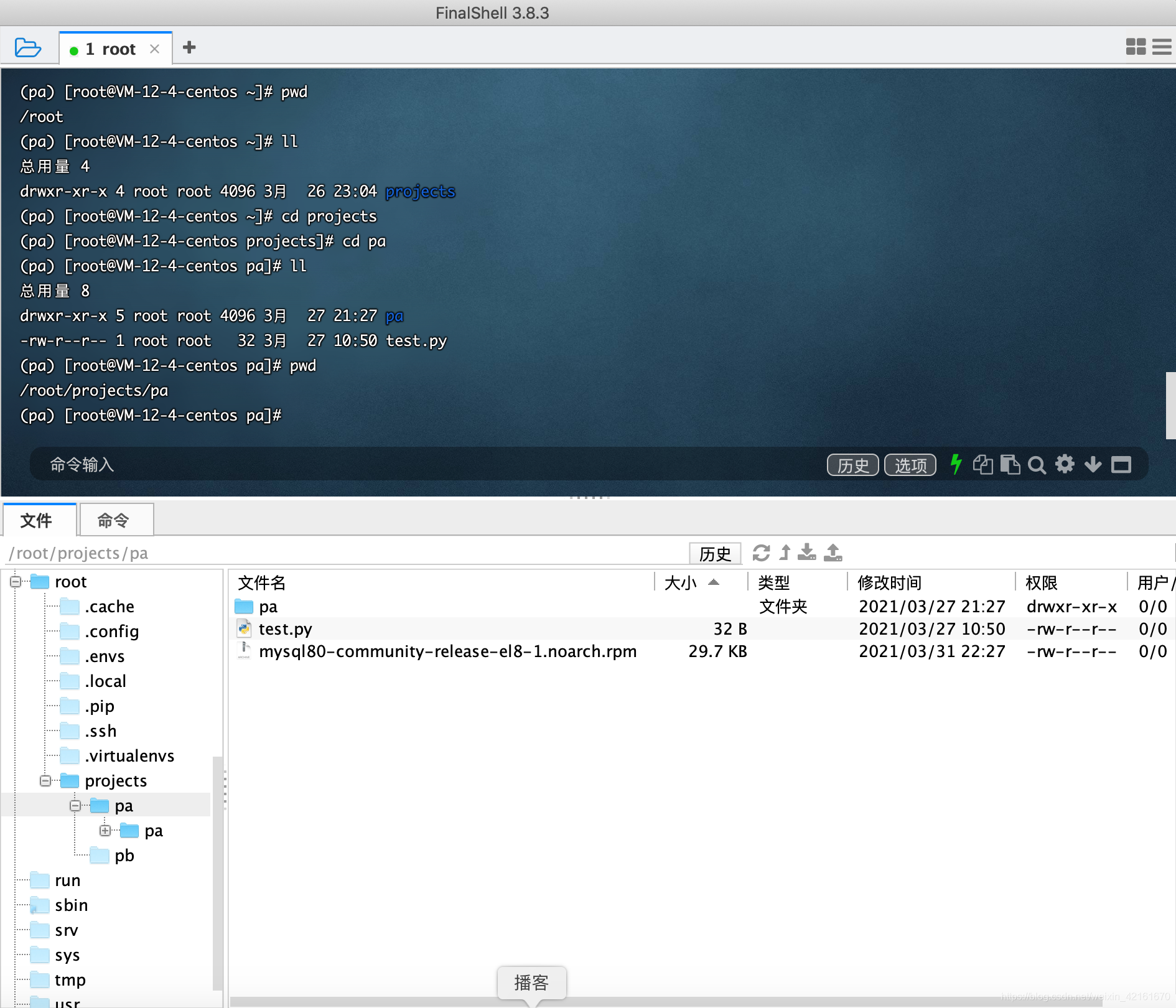The height and width of the screenshot is (1008, 1176).
Task: Select .ssh folder in tree
Action: coord(89,731)
